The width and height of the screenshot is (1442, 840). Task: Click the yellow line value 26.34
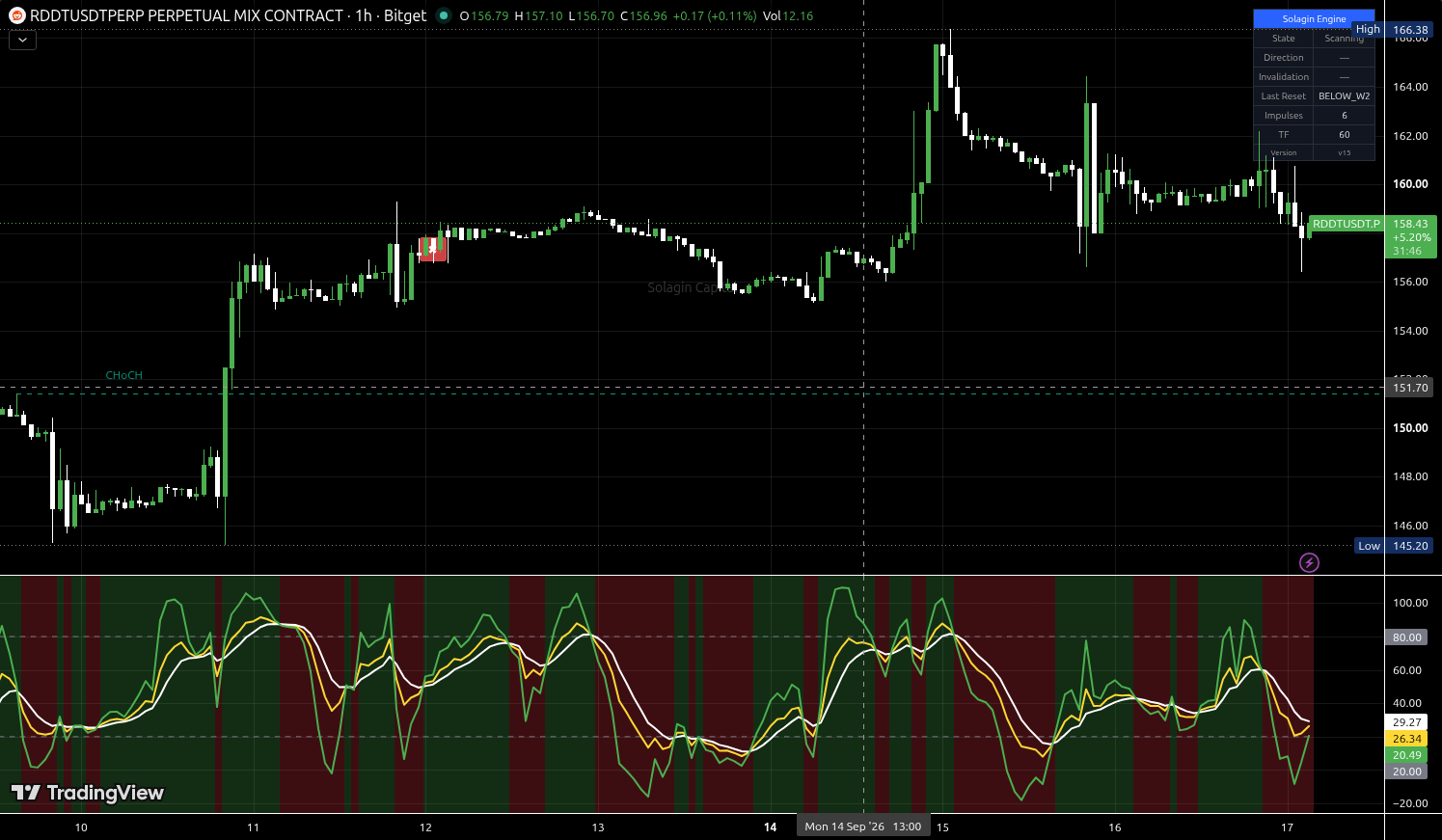click(1407, 739)
